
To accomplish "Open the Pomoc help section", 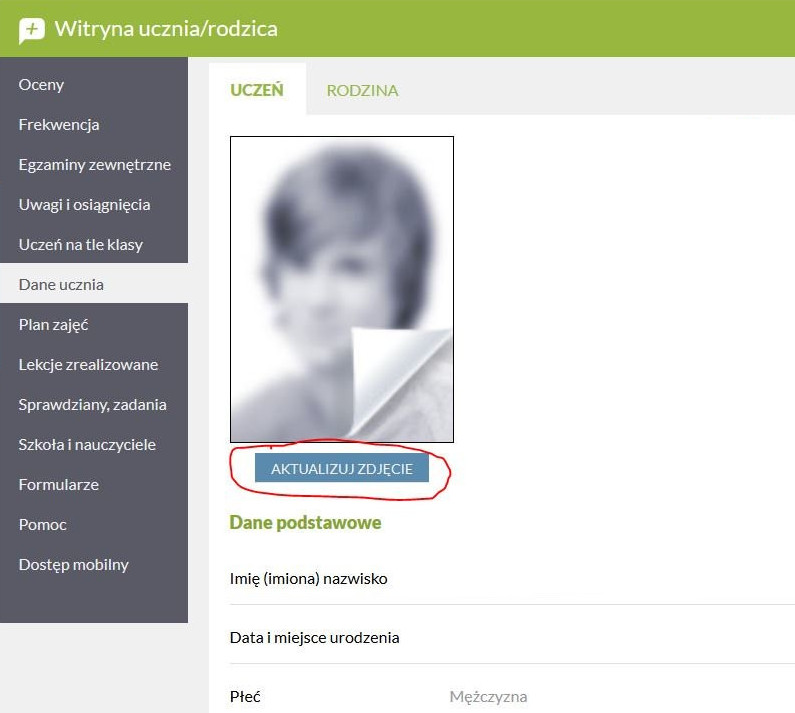I will click(94, 525).
